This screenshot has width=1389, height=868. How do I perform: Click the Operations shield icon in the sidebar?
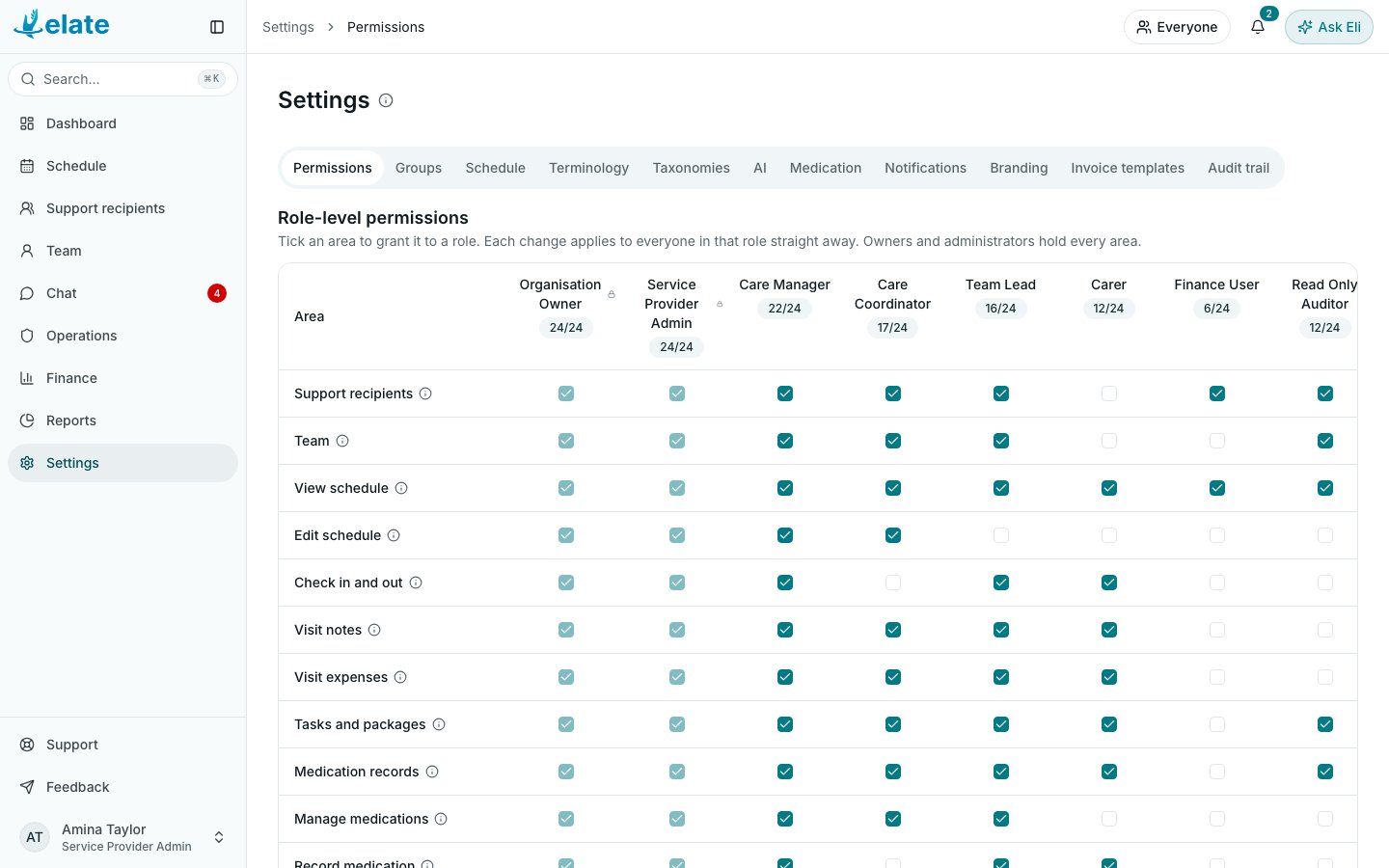tap(27, 336)
